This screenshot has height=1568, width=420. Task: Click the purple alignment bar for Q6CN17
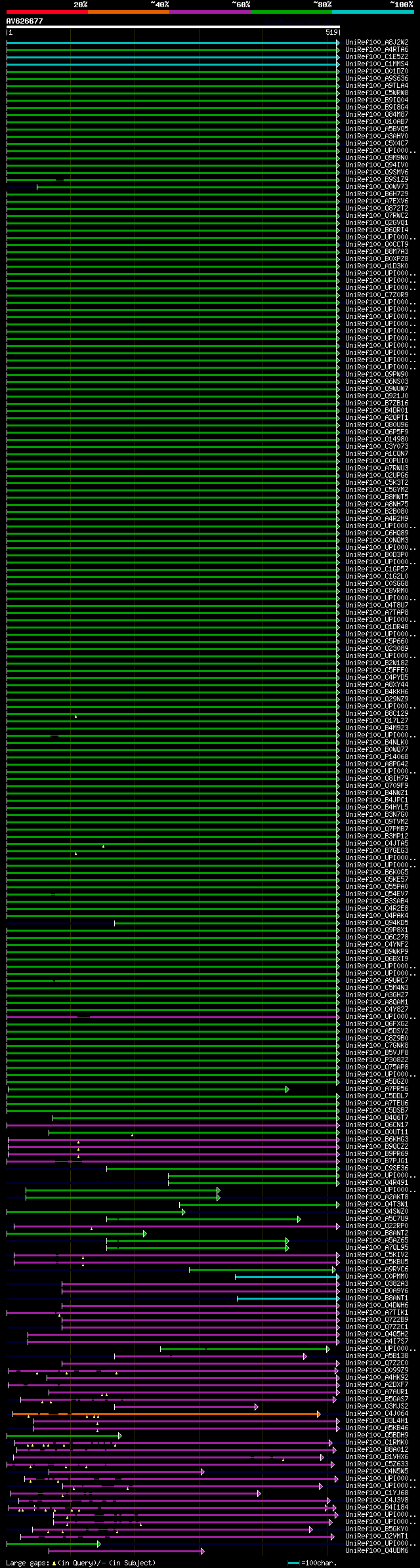173,1125
